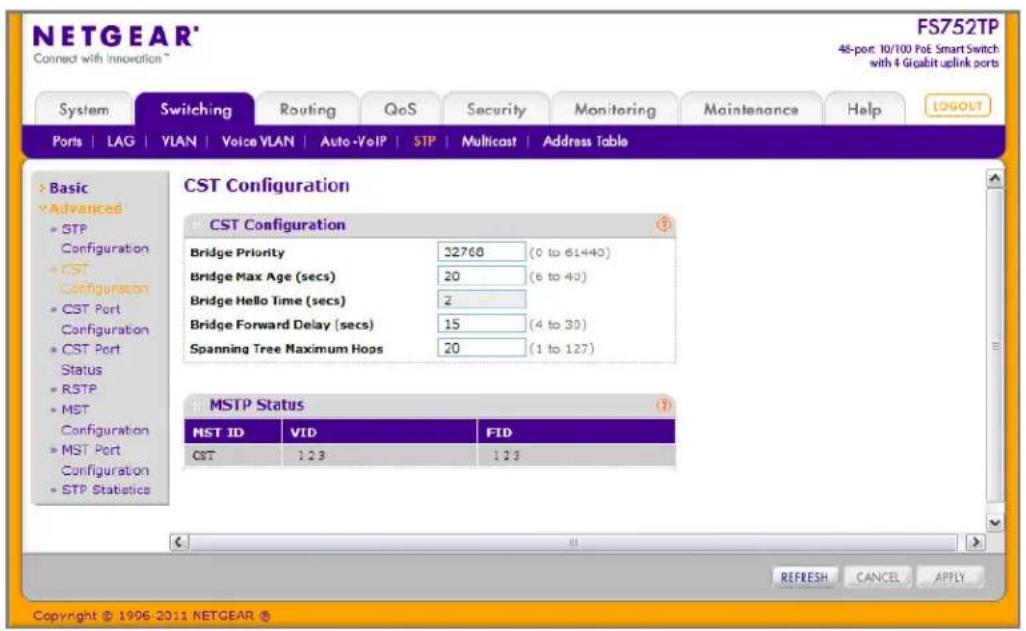Click the Bridge Priority label
The height and width of the screenshot is (631, 1026).
point(238,253)
